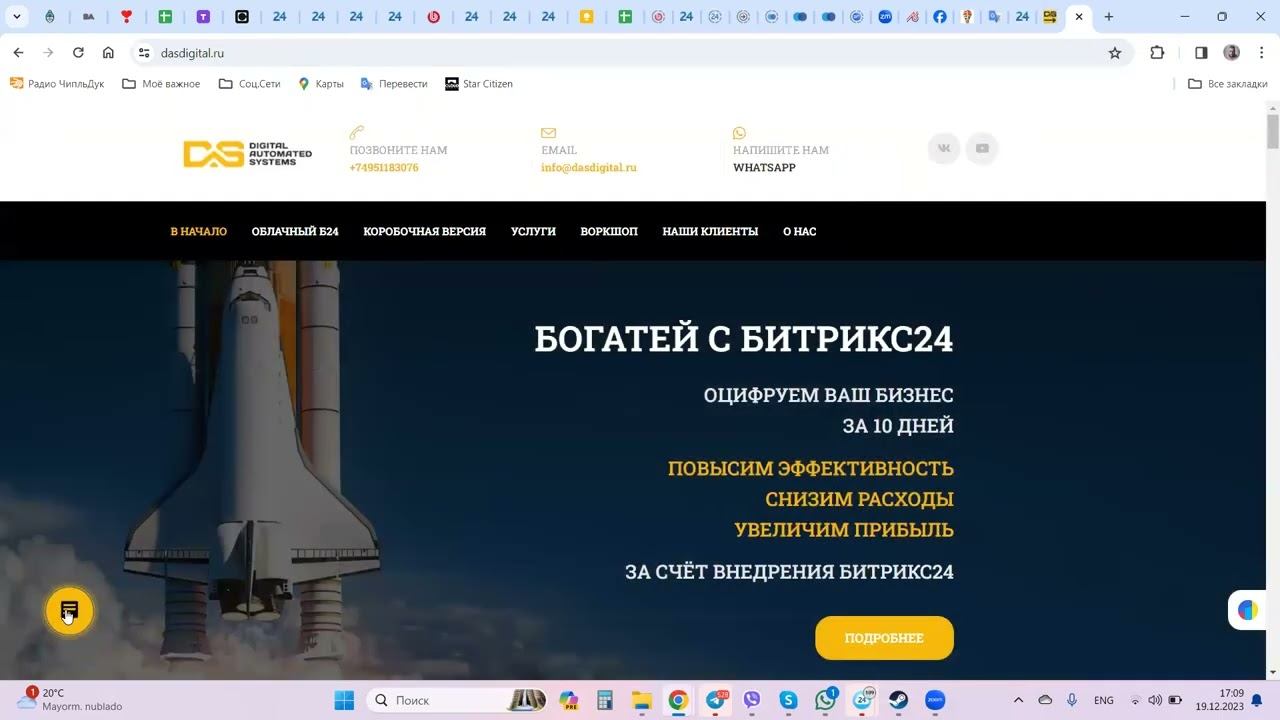Screen dimensions: 1280x720
Task: Click the WhatsApp icon above НАПИШИТЕ НАМ
Action: click(x=739, y=132)
